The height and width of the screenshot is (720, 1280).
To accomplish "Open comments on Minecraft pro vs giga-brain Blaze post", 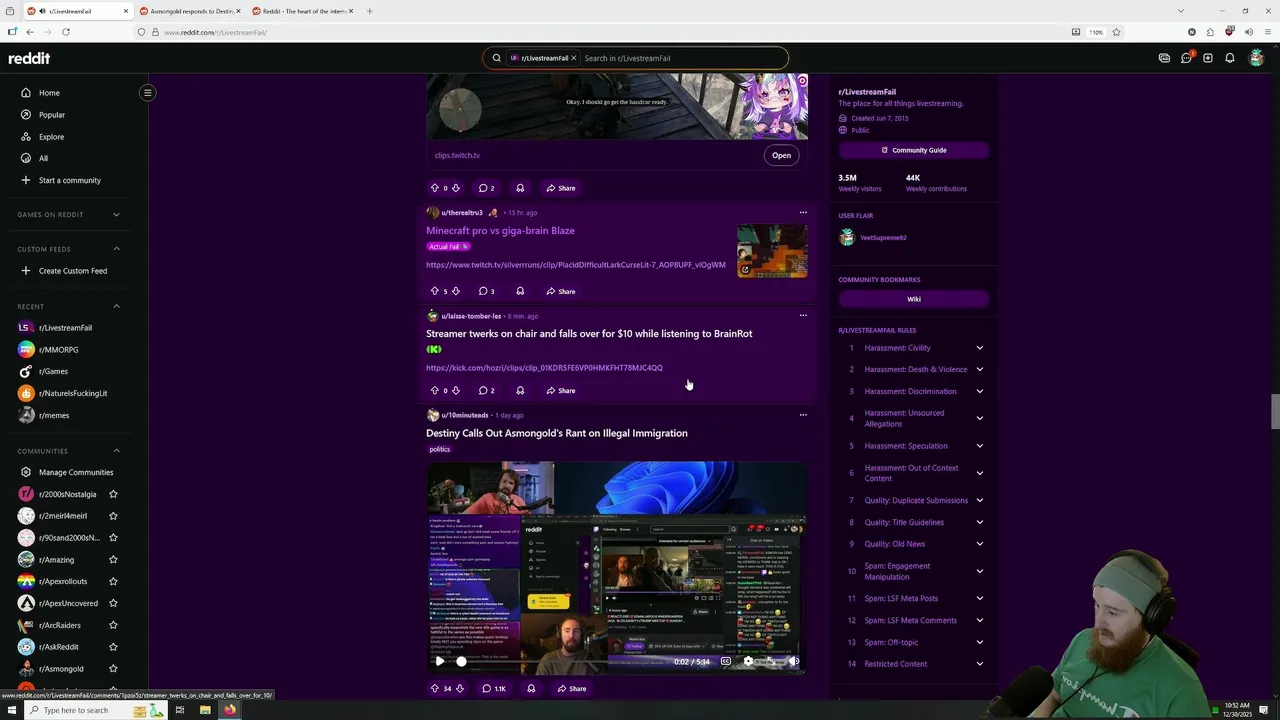I will click(486, 291).
